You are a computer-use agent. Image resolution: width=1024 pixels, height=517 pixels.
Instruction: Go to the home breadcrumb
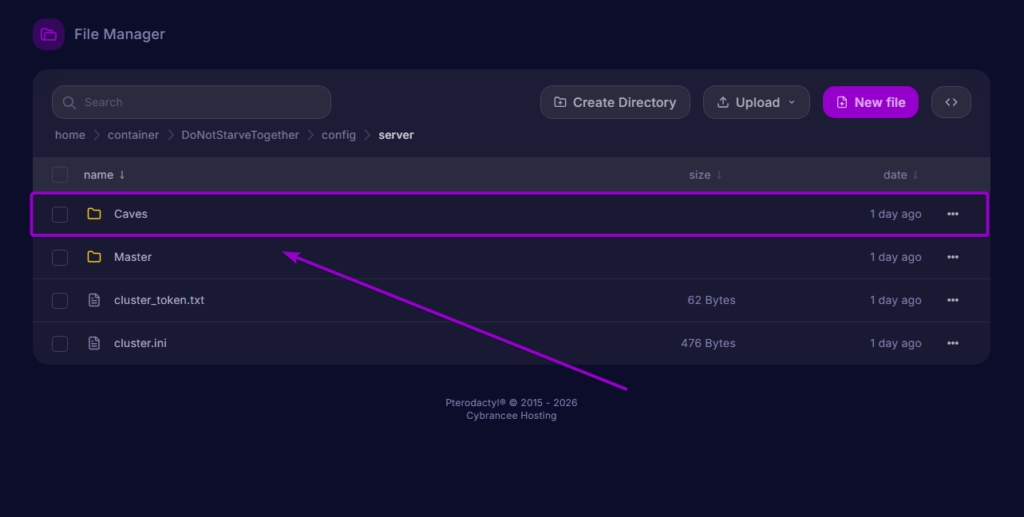pos(70,135)
